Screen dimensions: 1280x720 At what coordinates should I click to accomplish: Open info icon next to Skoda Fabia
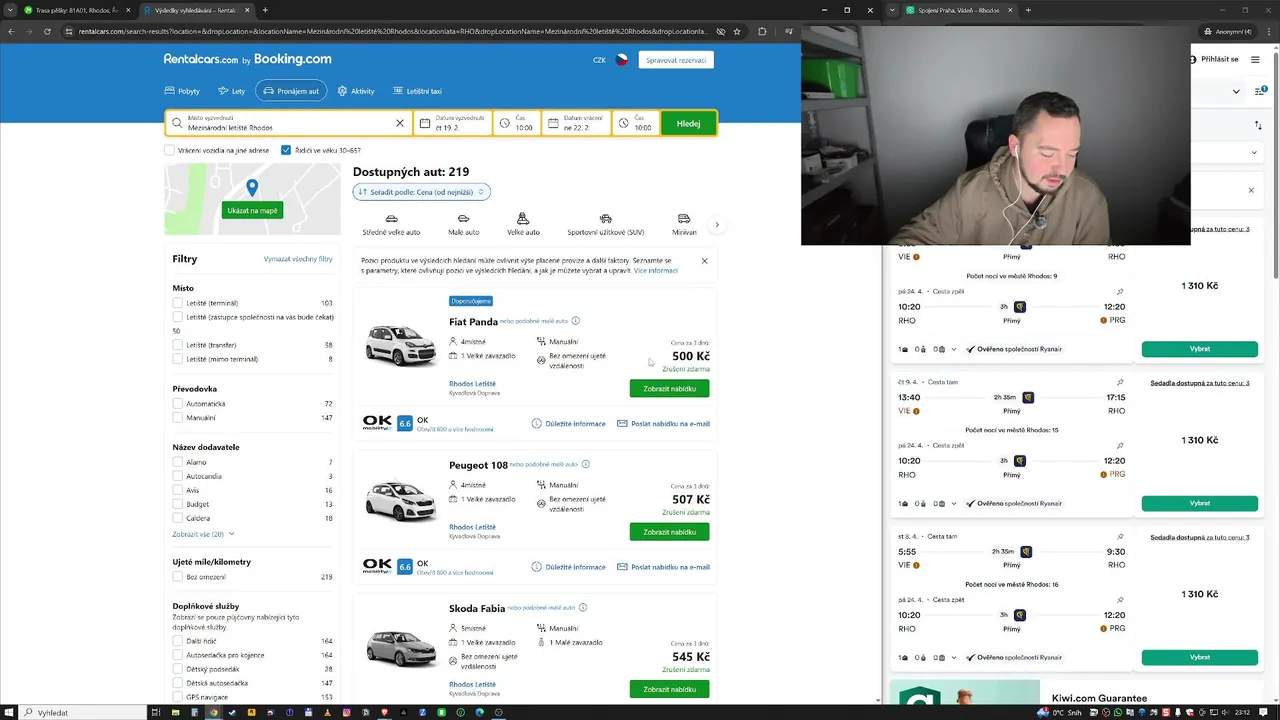tap(583, 607)
